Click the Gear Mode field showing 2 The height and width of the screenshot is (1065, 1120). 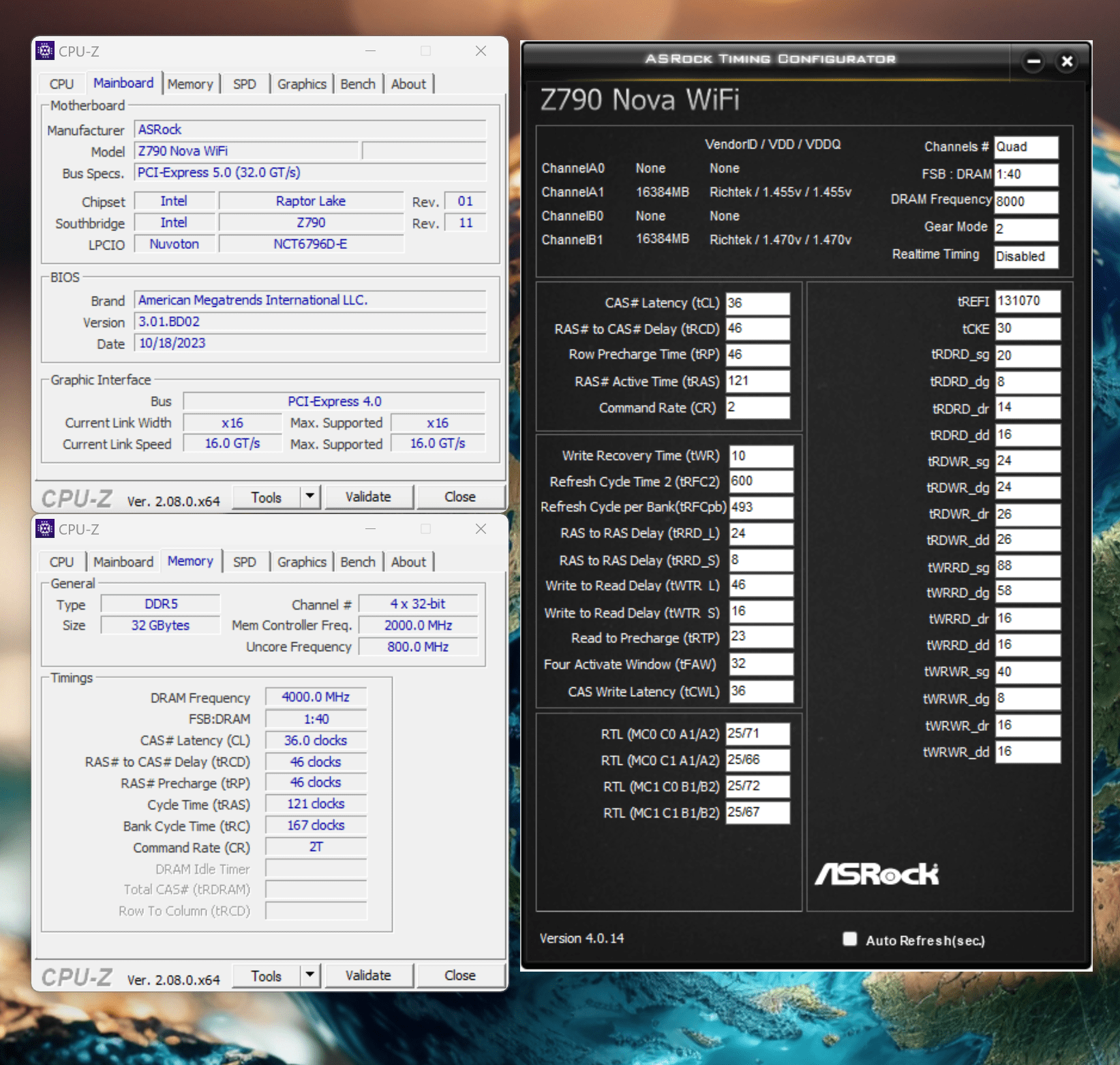point(1026,228)
